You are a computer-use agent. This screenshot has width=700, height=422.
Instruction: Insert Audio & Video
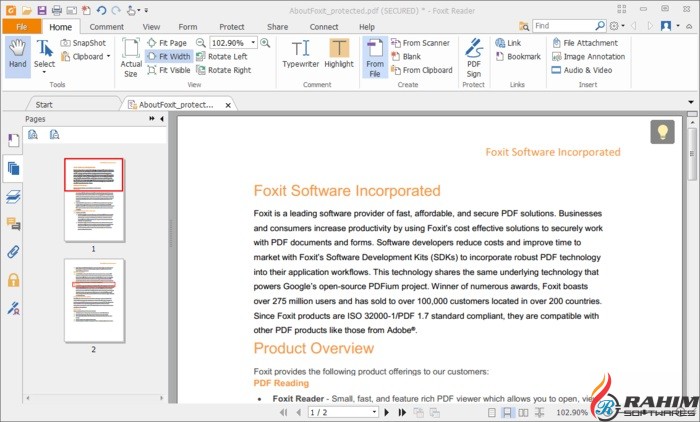582,70
